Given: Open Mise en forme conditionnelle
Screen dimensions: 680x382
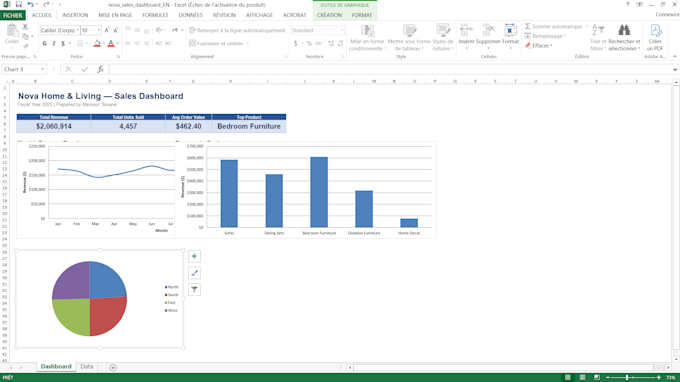Looking at the screenshot, I should tap(367, 37).
